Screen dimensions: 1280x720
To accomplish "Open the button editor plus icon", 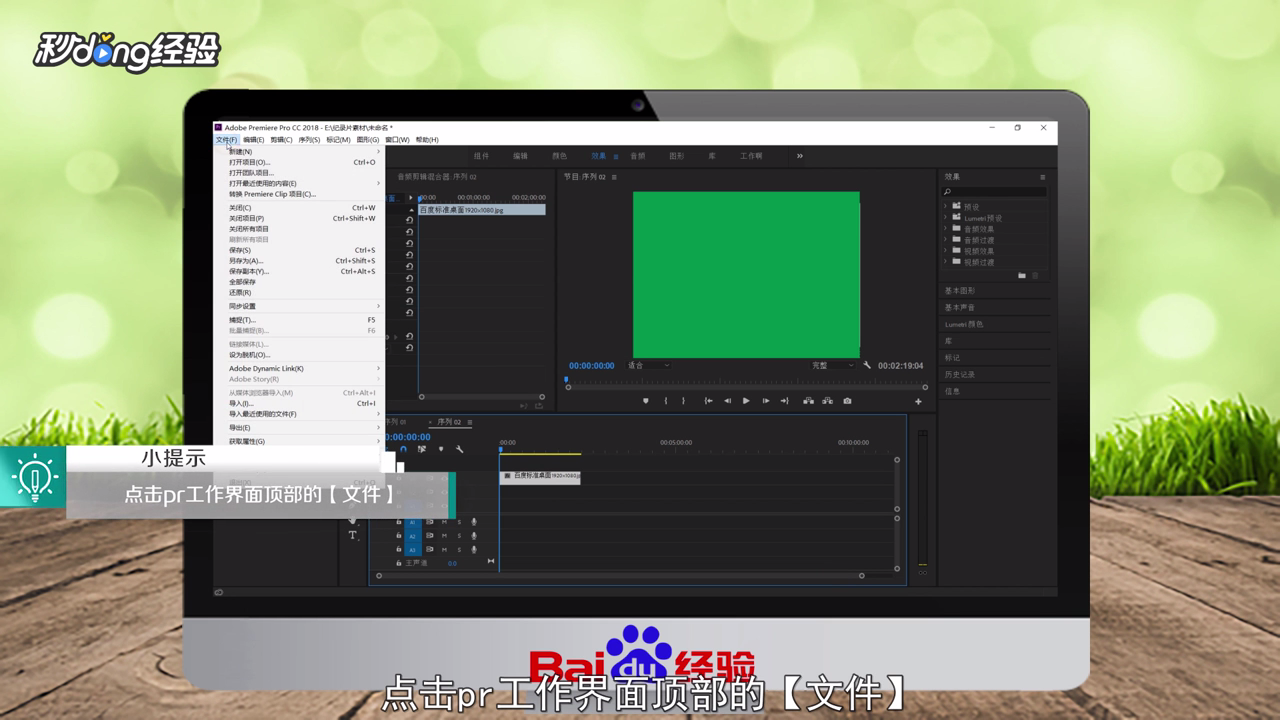I will point(918,402).
